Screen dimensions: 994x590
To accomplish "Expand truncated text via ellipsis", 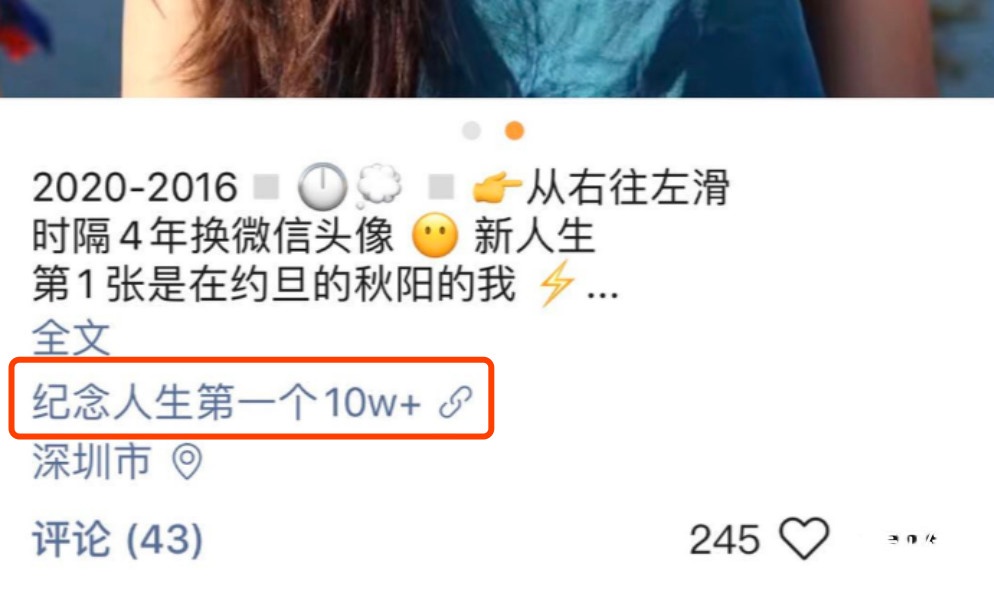I will 602,294.
